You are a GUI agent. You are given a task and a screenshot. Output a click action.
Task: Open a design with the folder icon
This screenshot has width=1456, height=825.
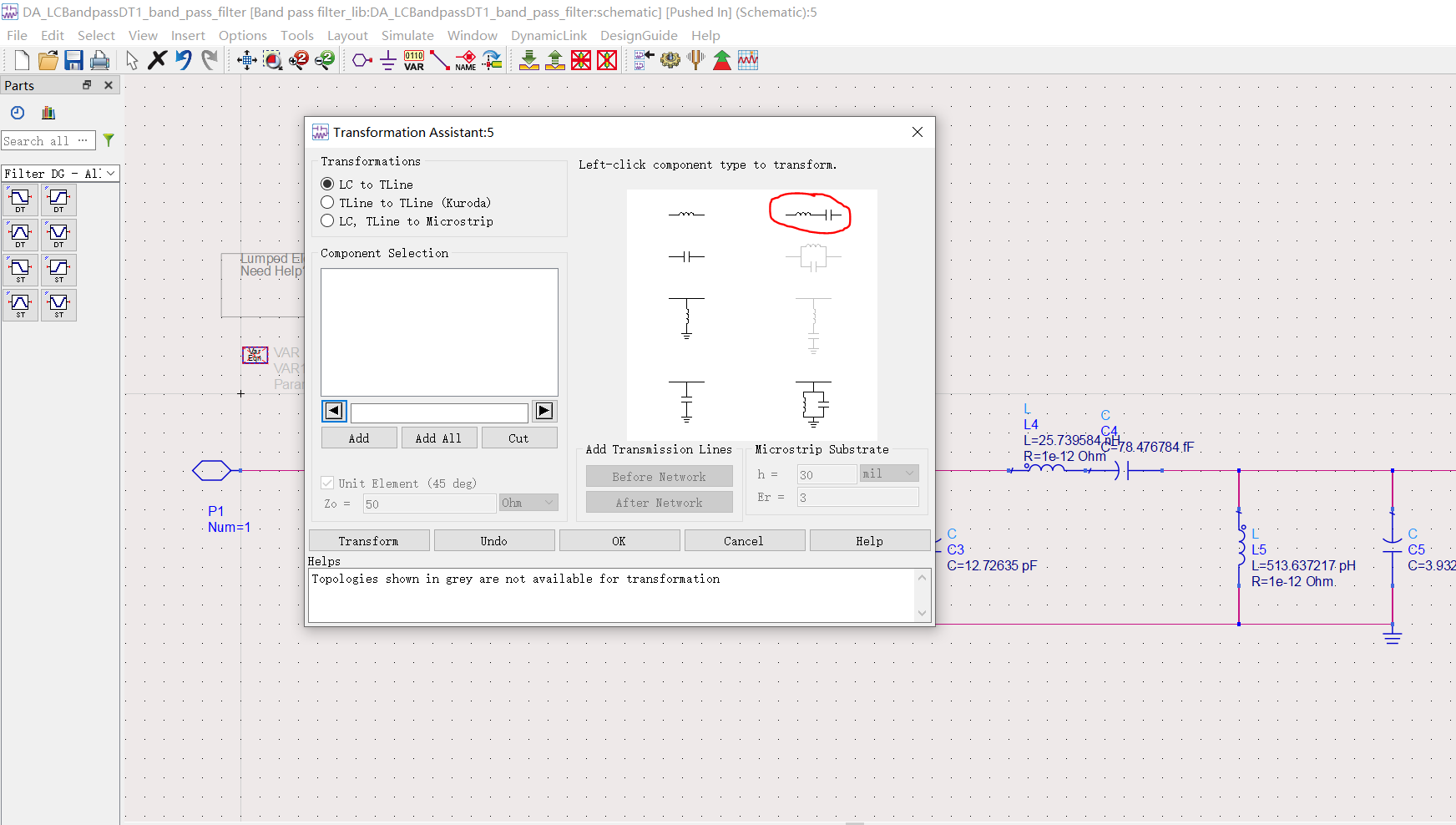click(x=48, y=60)
